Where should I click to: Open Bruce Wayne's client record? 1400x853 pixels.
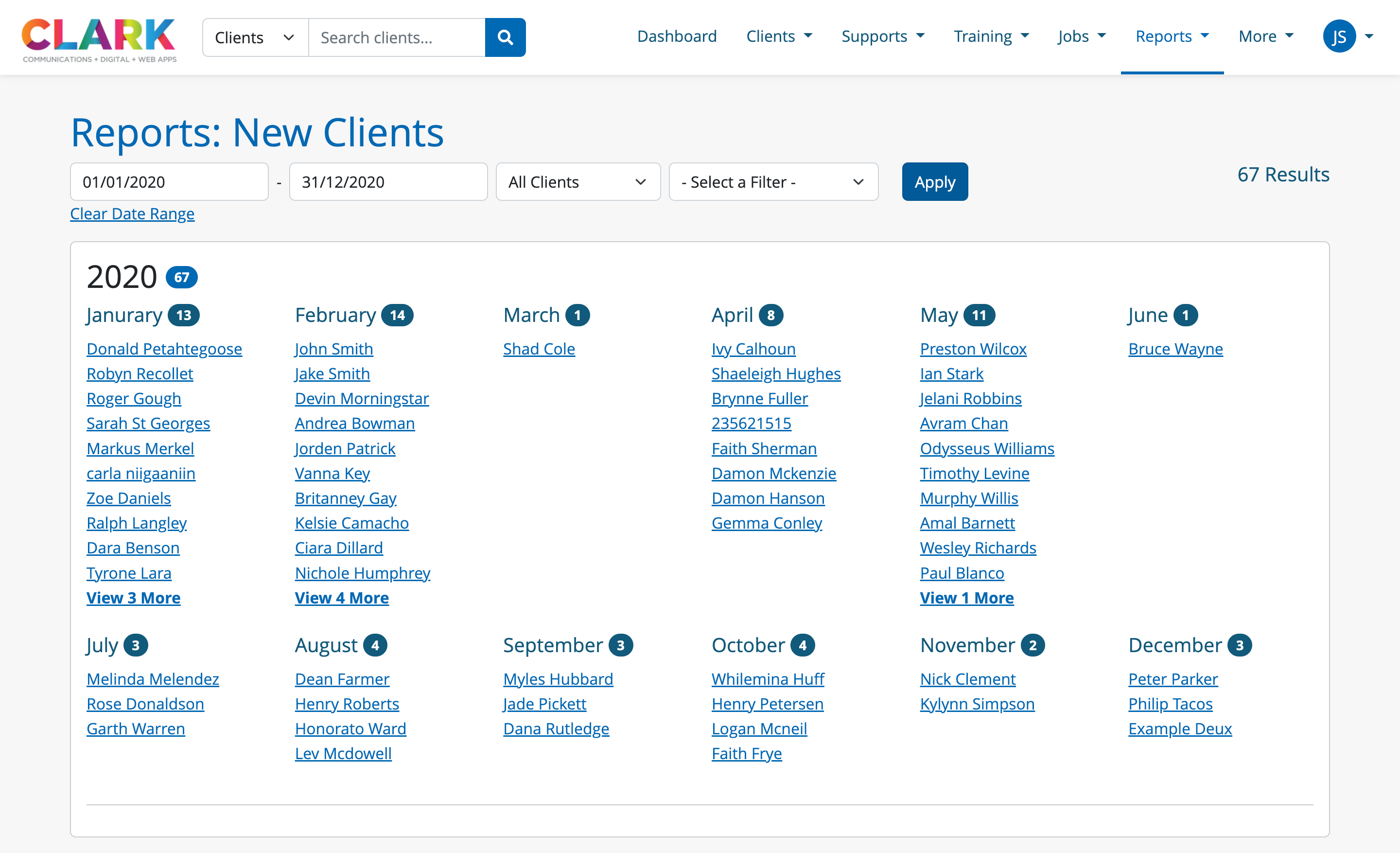click(x=1175, y=349)
